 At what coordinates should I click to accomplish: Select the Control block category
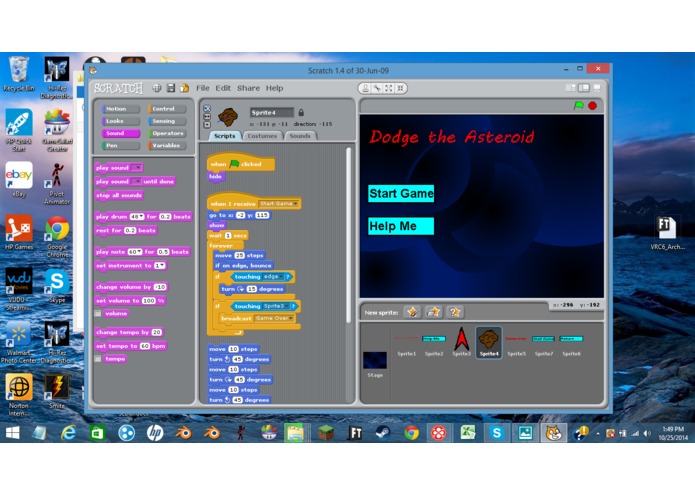click(x=167, y=109)
